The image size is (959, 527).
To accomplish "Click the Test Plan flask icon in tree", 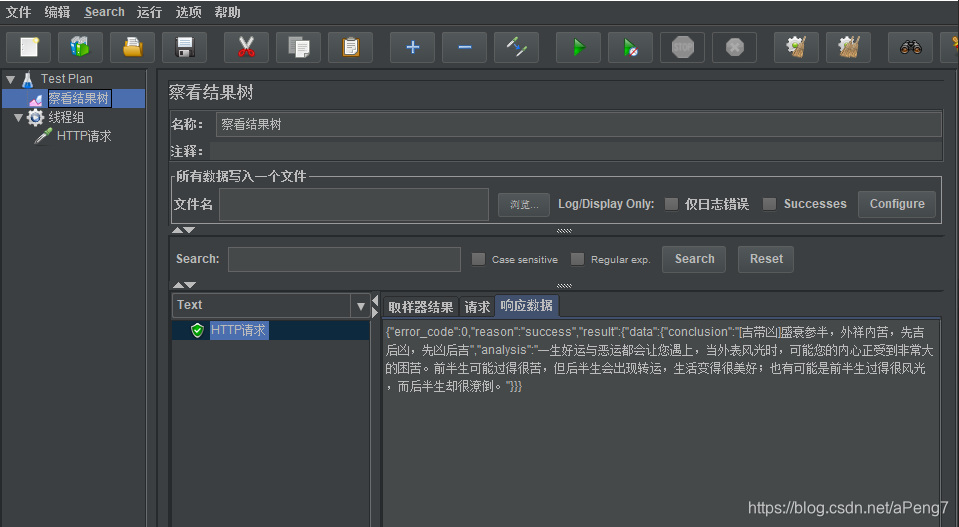I will point(28,79).
